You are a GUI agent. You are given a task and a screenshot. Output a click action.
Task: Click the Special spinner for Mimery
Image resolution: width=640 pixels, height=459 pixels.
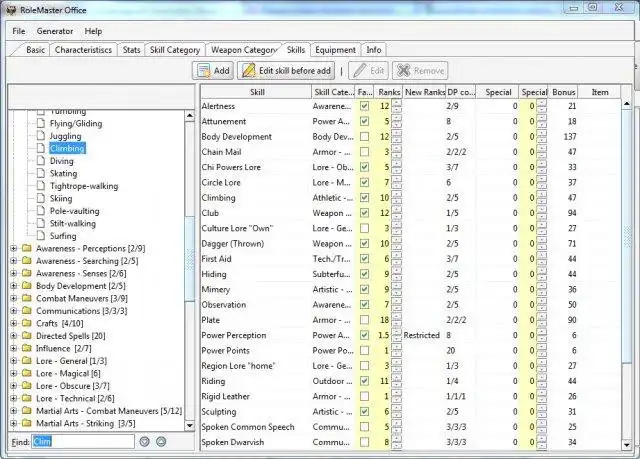point(542,289)
